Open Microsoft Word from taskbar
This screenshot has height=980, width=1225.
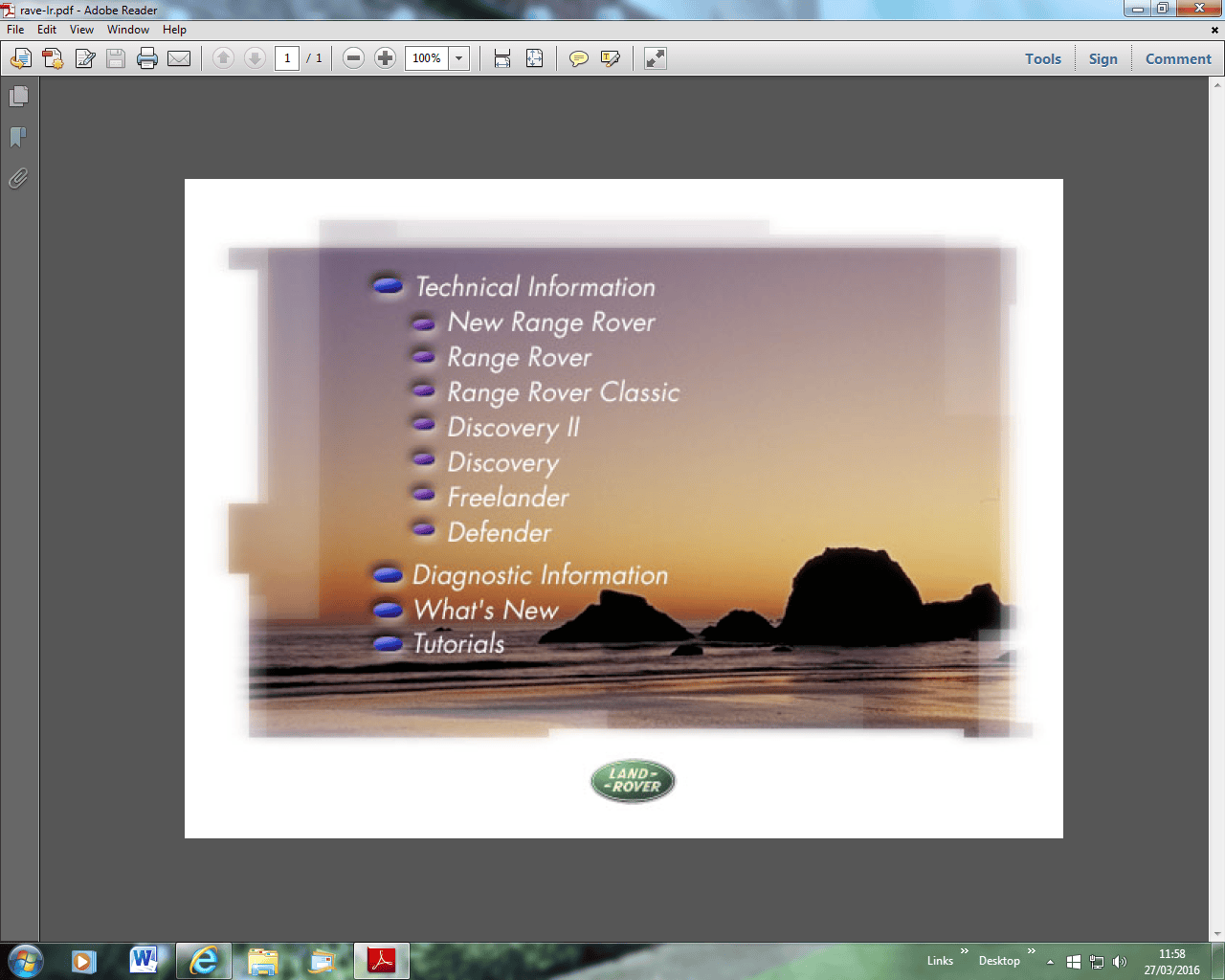click(x=144, y=961)
